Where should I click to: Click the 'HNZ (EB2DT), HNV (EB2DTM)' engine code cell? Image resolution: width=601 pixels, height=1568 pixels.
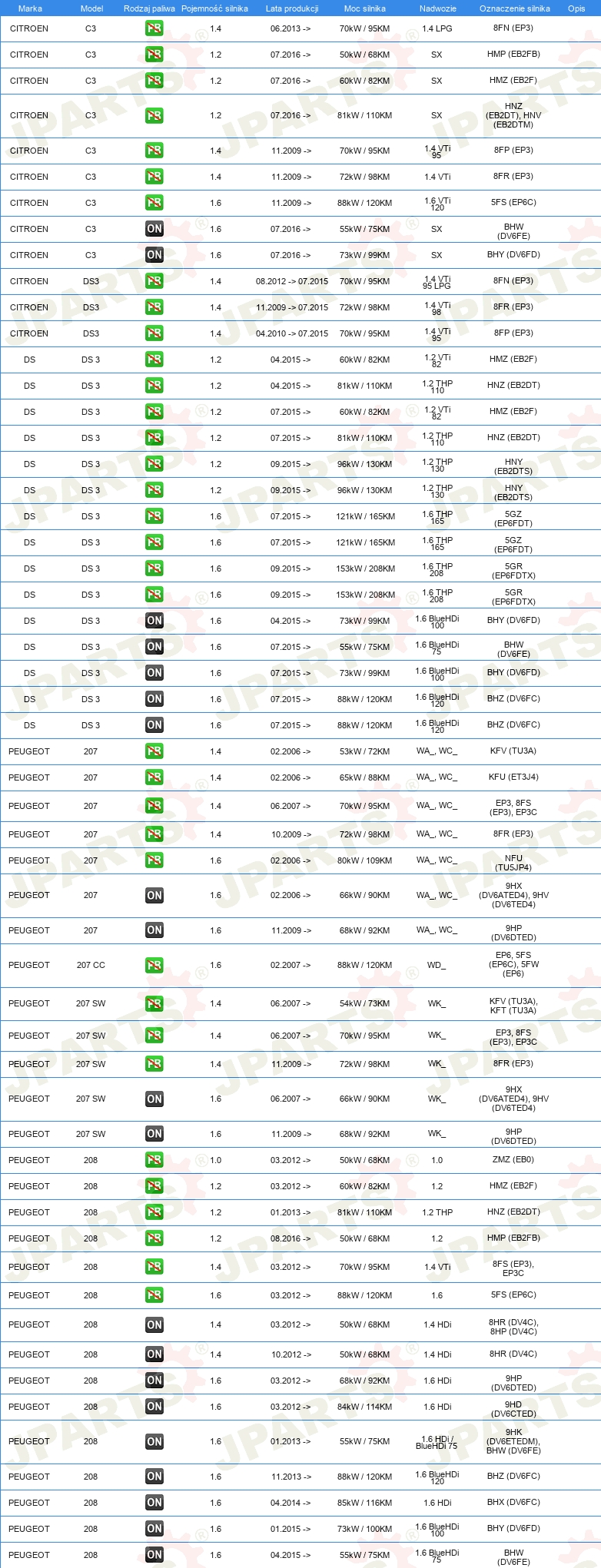tap(513, 115)
